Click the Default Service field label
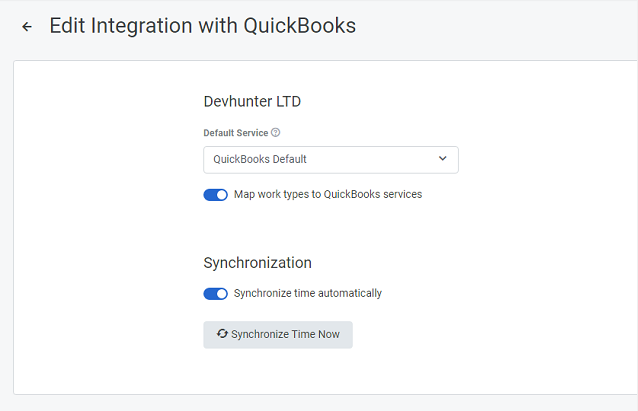 (x=236, y=133)
